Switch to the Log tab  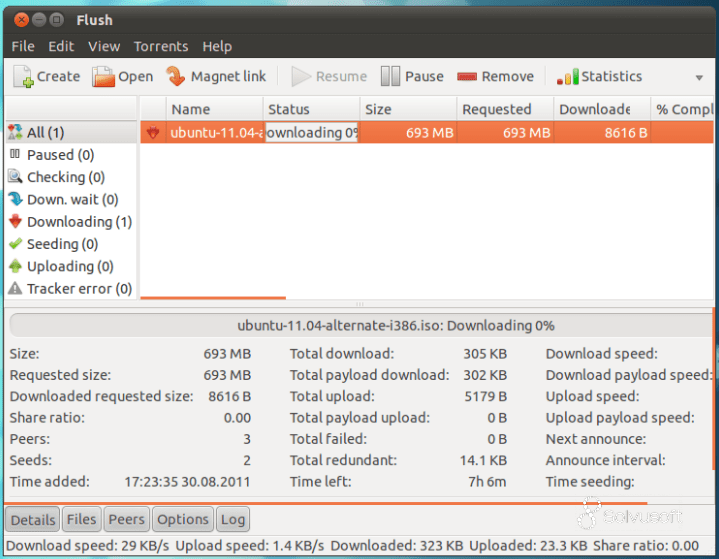click(x=233, y=519)
